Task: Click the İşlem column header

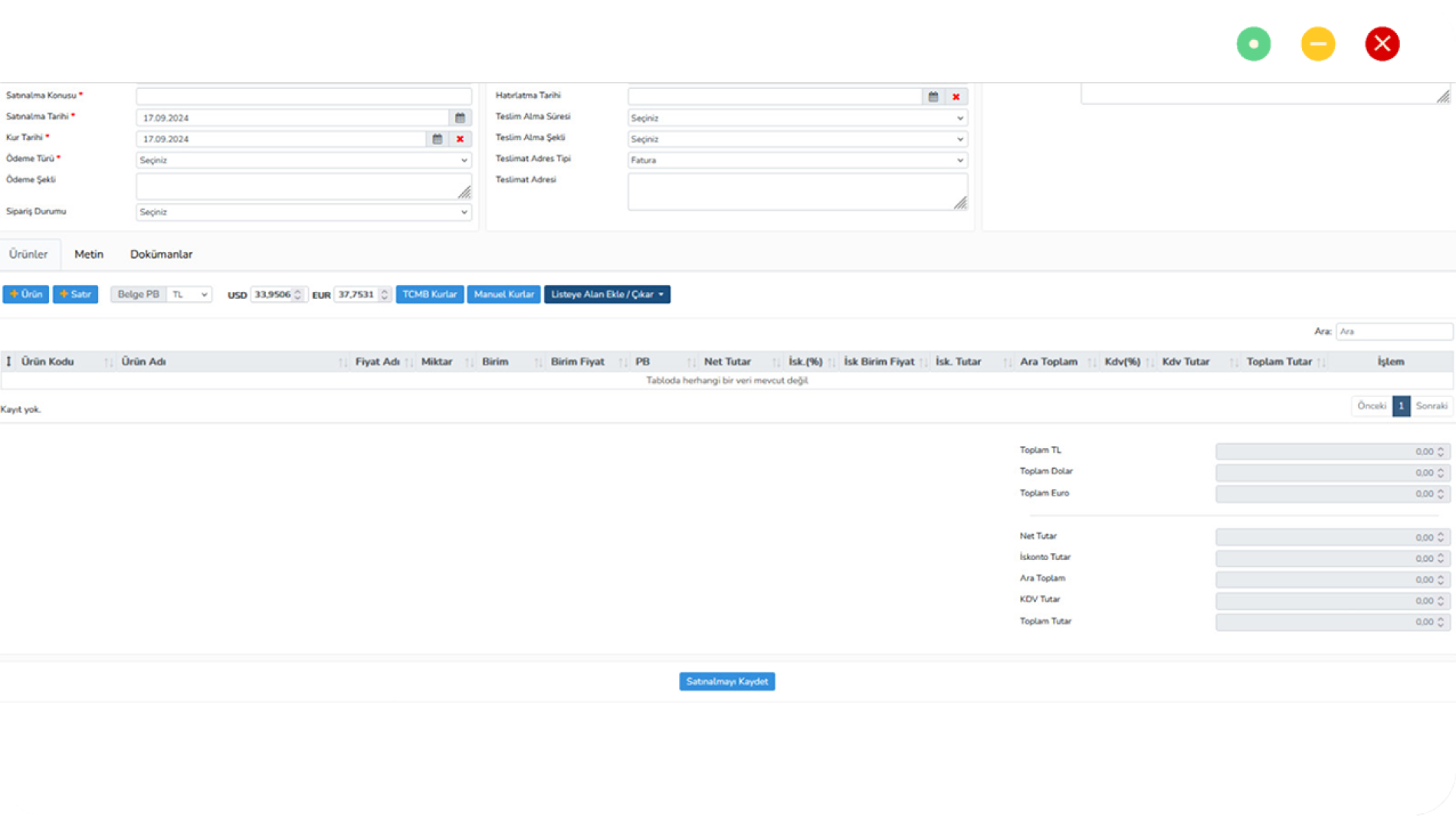Action: [x=1390, y=362]
